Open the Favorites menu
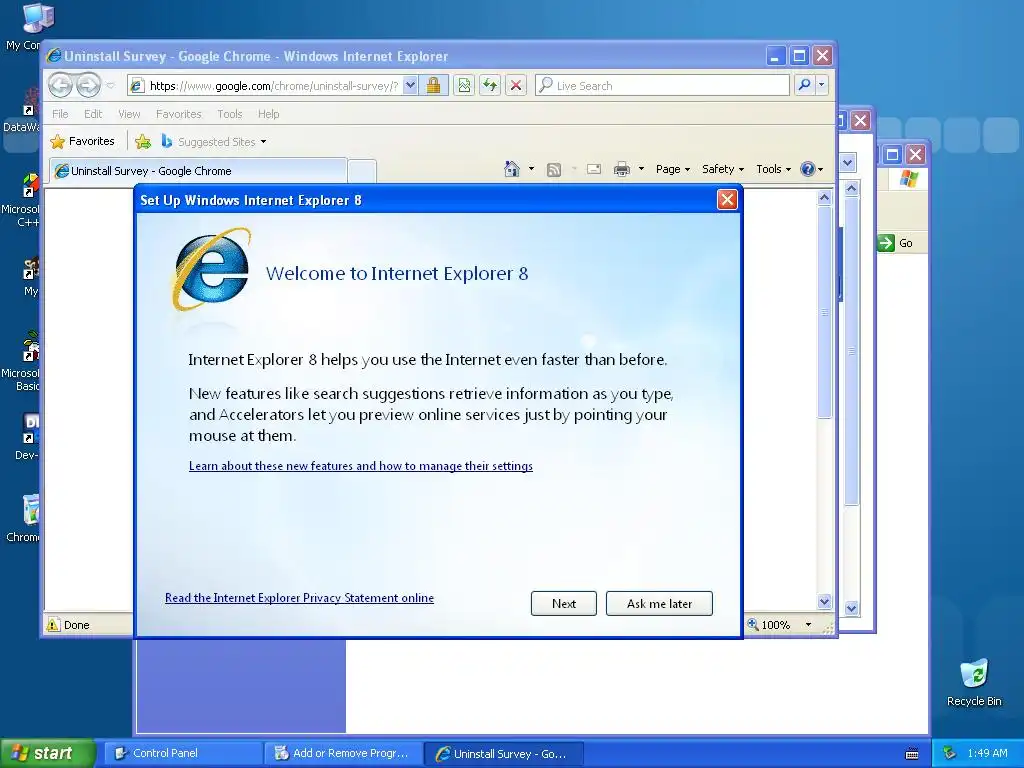 coord(178,114)
